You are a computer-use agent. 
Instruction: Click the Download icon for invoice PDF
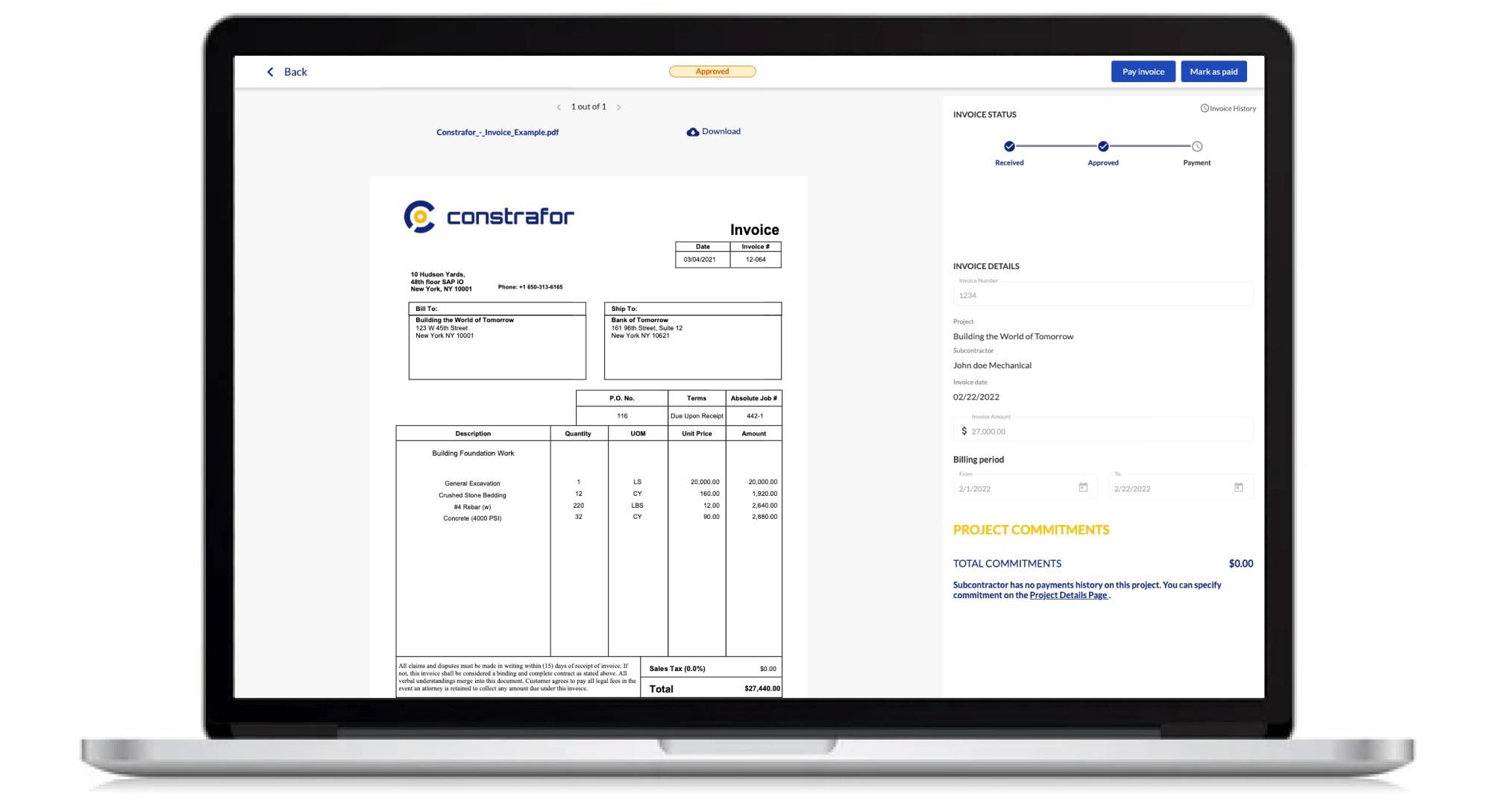(692, 131)
